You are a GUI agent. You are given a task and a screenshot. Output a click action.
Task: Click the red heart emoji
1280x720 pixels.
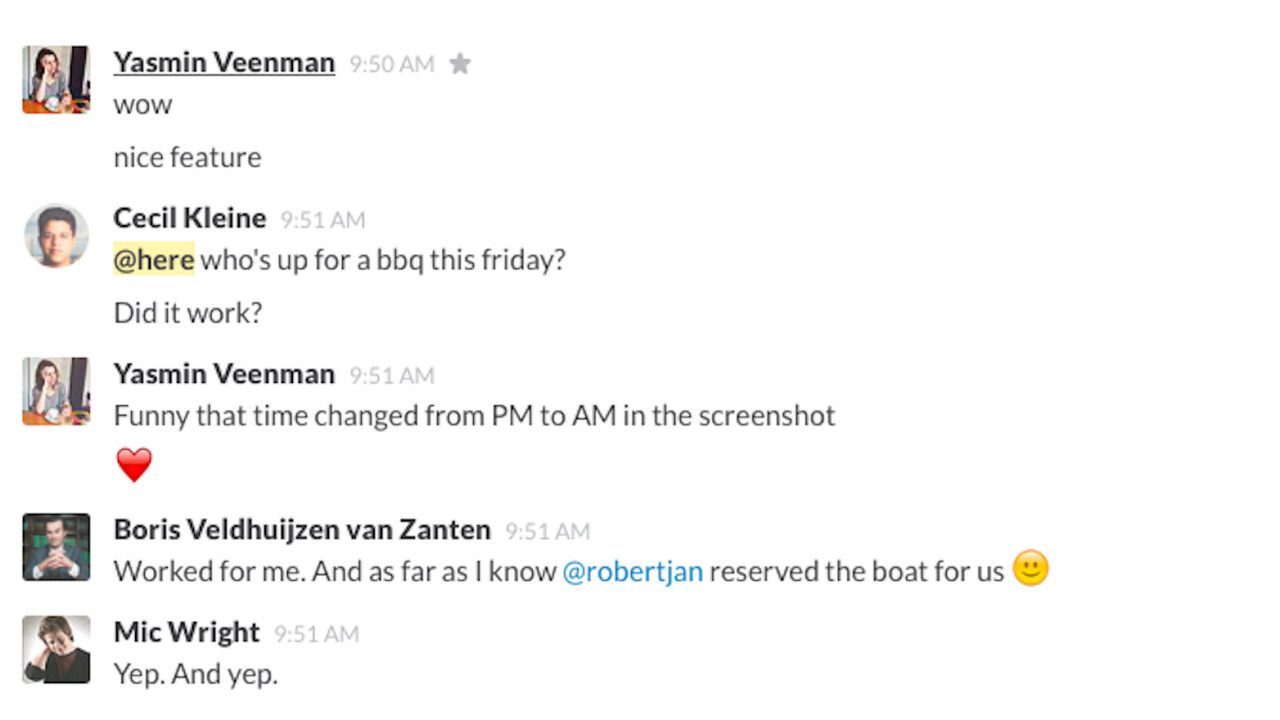(134, 465)
